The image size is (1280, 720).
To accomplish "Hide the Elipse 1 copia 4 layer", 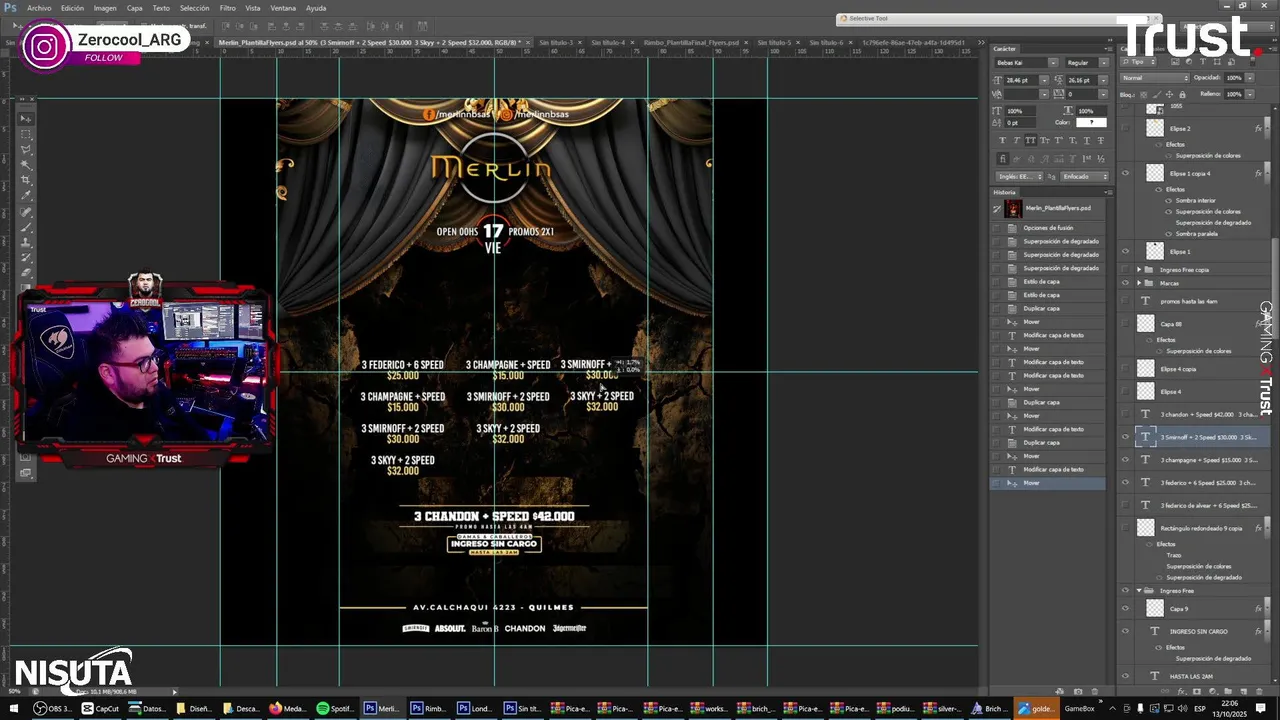I will (1125, 173).
